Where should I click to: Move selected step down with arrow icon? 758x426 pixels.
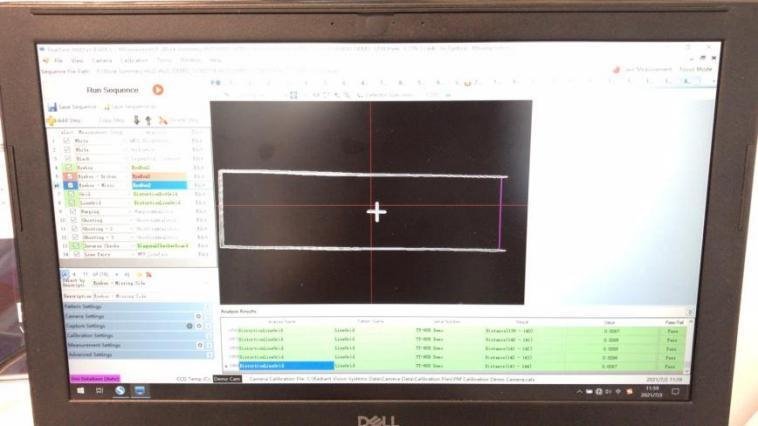pyautogui.click(x=136, y=120)
